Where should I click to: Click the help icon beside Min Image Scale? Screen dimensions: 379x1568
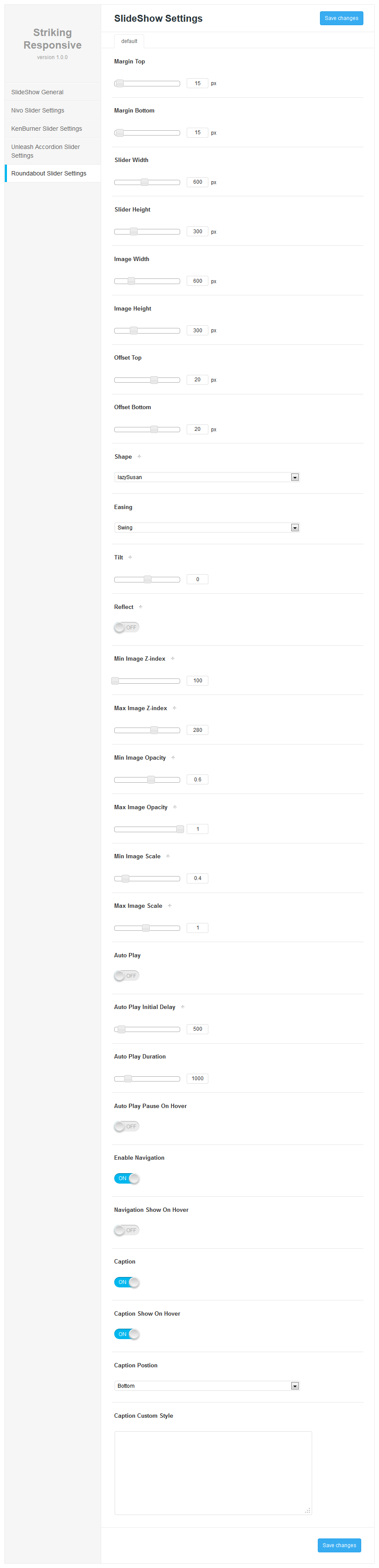(x=168, y=857)
